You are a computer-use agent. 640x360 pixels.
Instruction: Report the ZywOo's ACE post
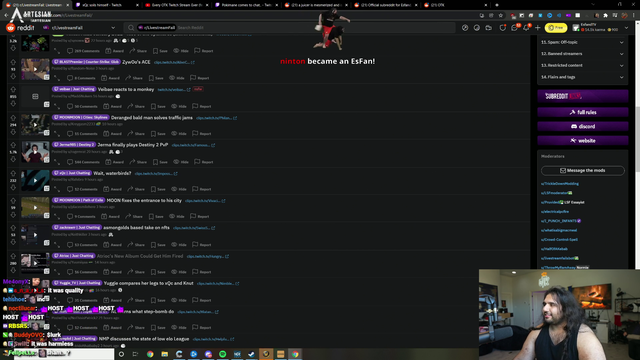point(200,78)
